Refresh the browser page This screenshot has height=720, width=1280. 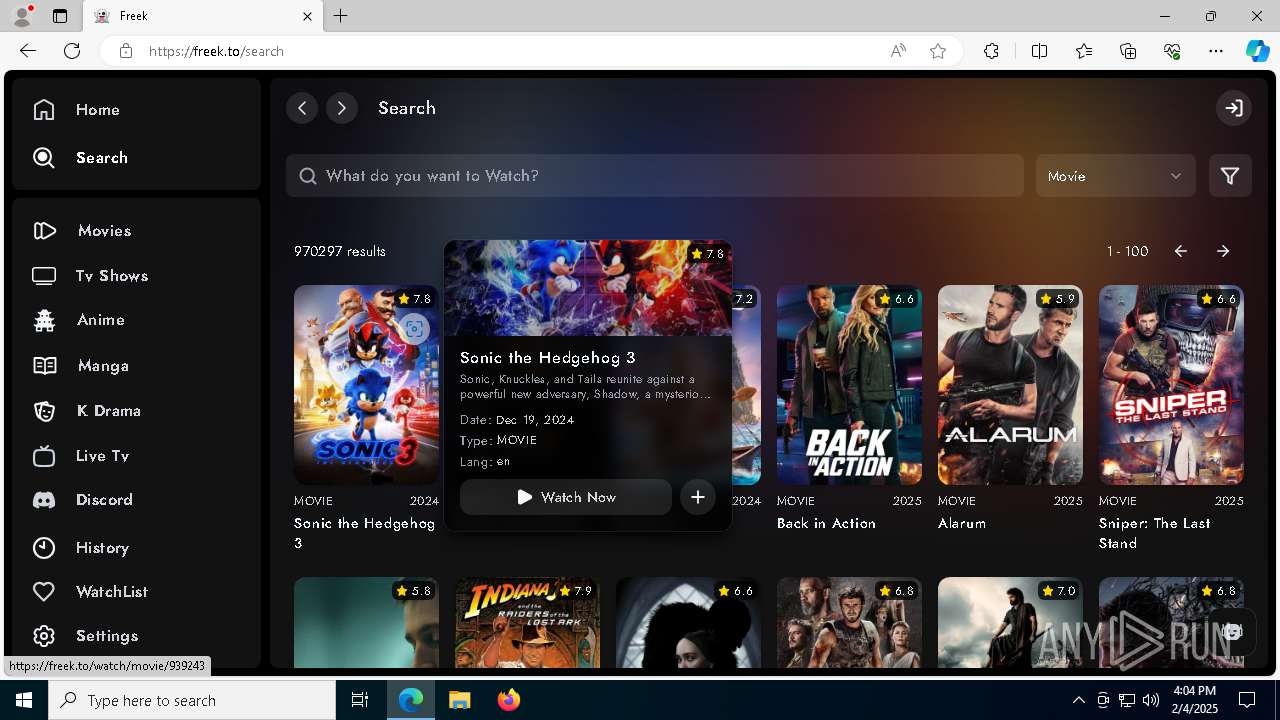(x=72, y=51)
